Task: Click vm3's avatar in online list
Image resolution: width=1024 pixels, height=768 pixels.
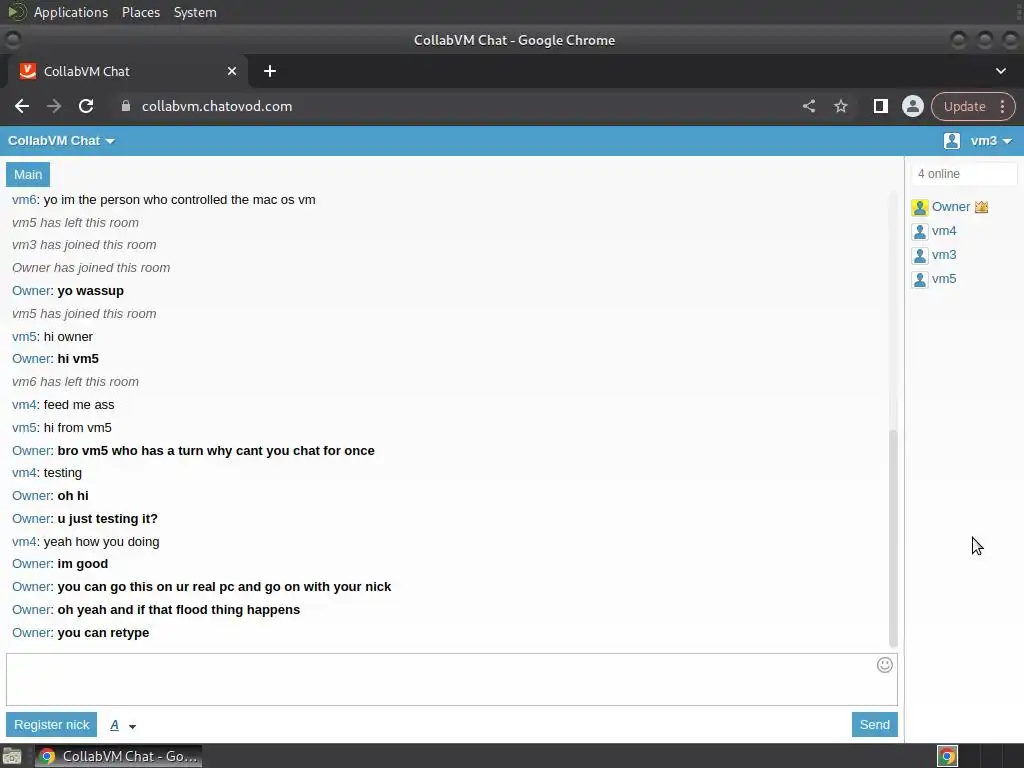Action: (x=920, y=255)
